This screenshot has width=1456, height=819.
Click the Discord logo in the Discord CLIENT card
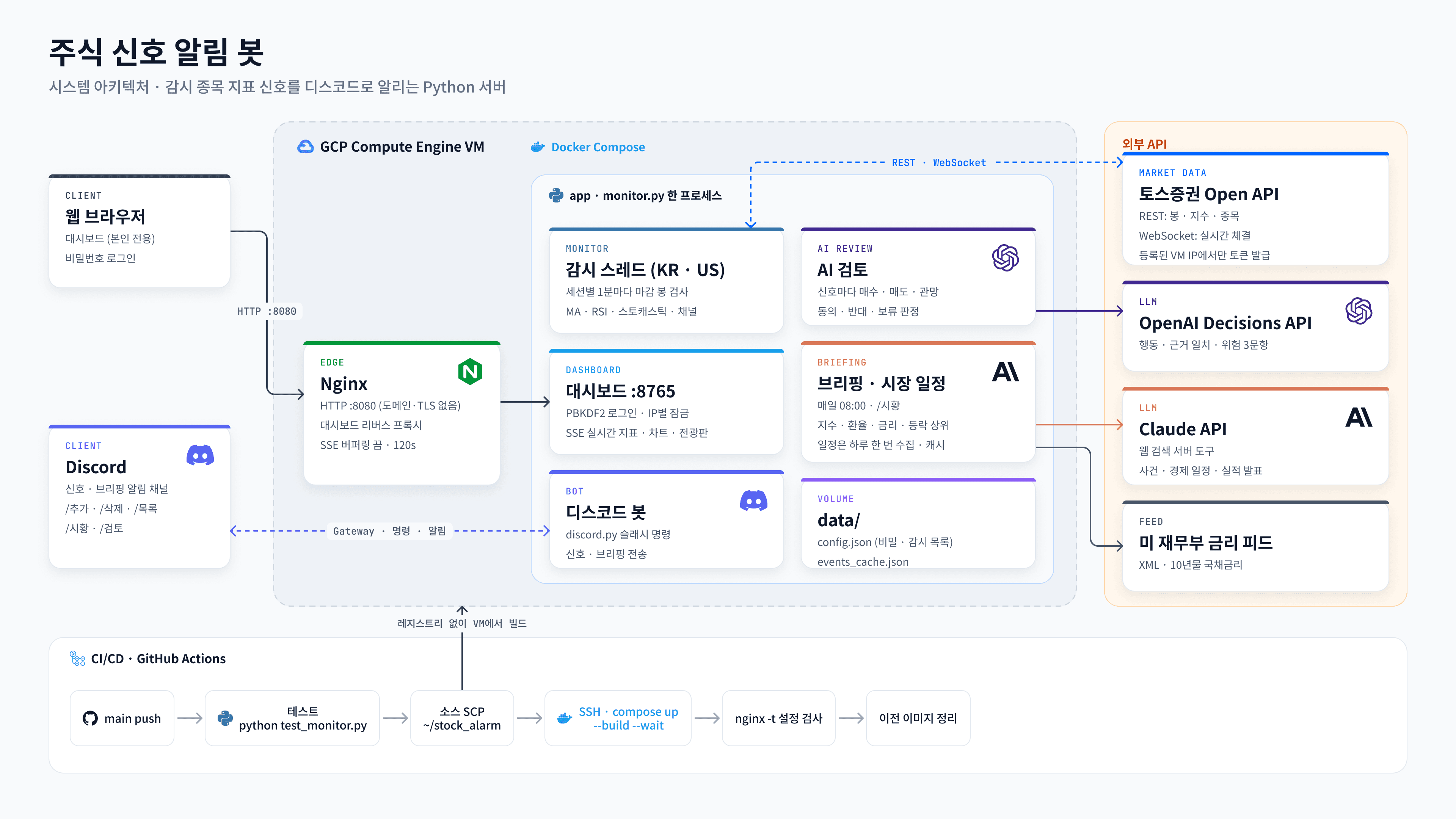pyautogui.click(x=200, y=455)
